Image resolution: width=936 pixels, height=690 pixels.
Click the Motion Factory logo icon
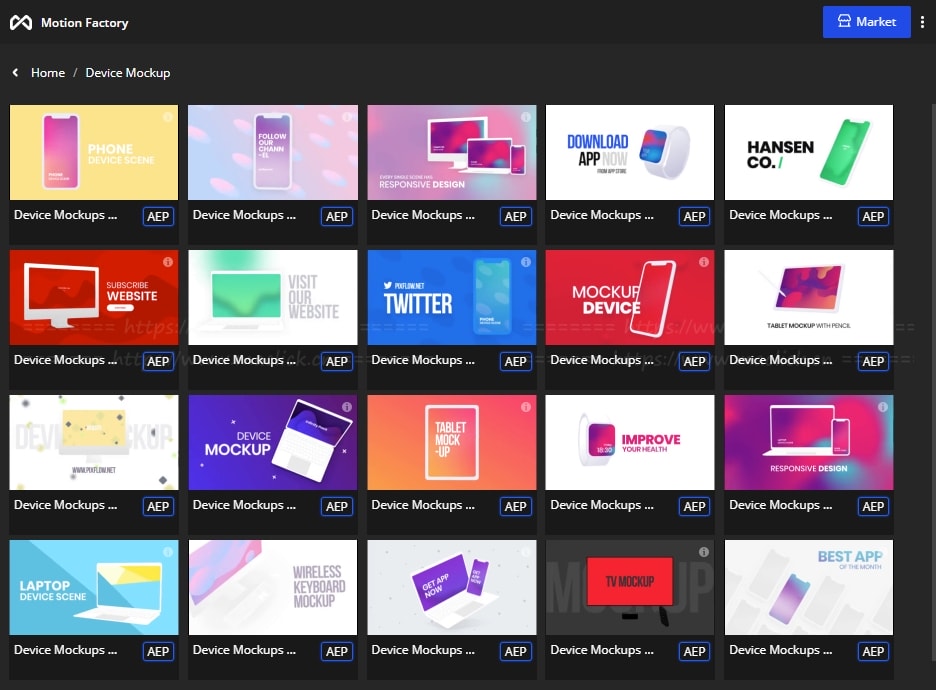click(x=20, y=22)
